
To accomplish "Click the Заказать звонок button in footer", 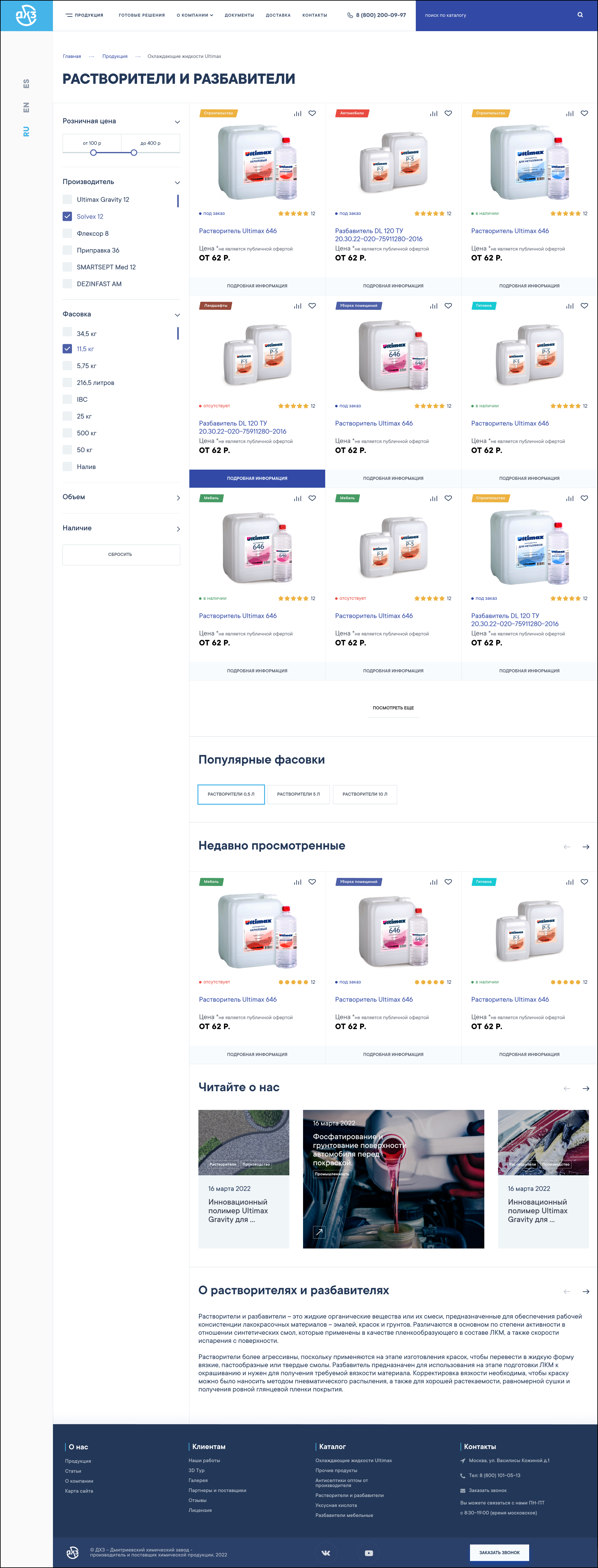I will click(499, 1552).
